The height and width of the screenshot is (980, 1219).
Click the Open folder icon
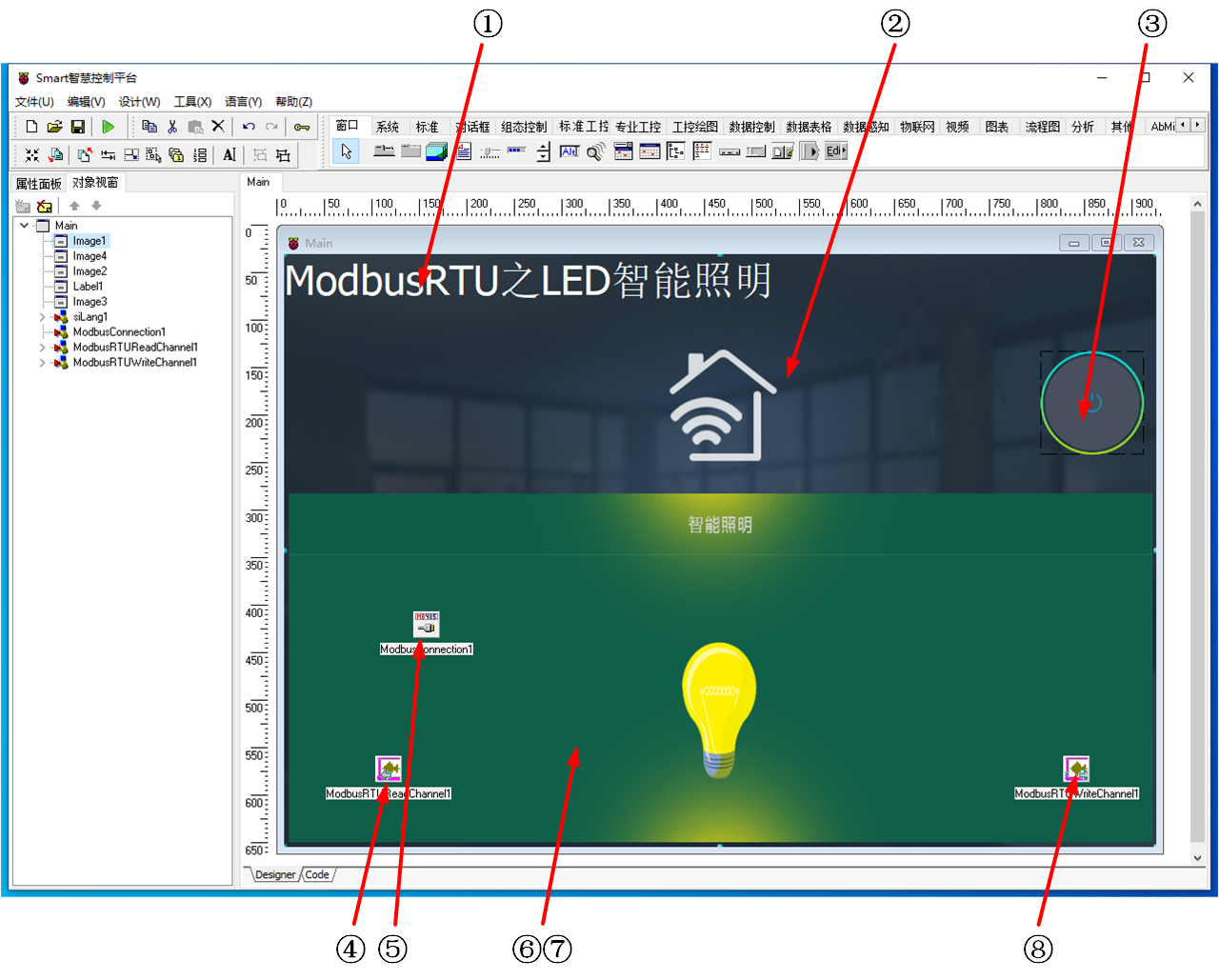point(54,127)
